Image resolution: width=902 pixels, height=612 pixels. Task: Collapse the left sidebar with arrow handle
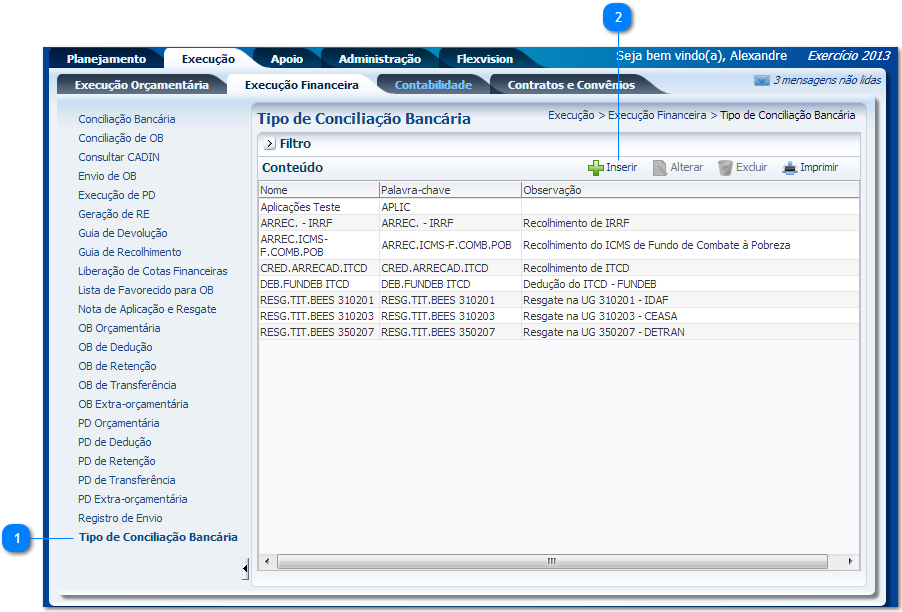click(246, 569)
